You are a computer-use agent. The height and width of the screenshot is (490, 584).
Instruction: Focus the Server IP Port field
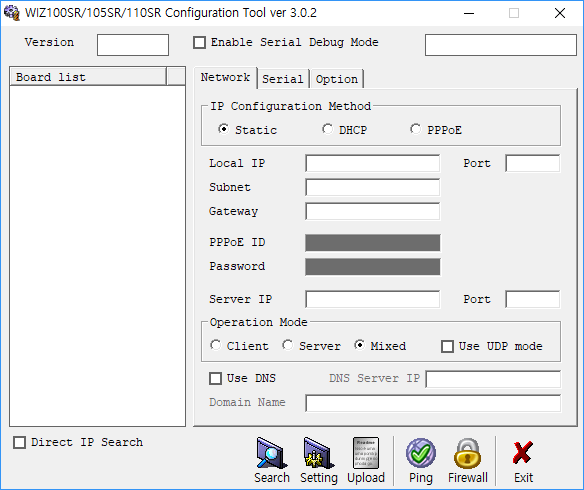pyautogui.click(x=533, y=299)
